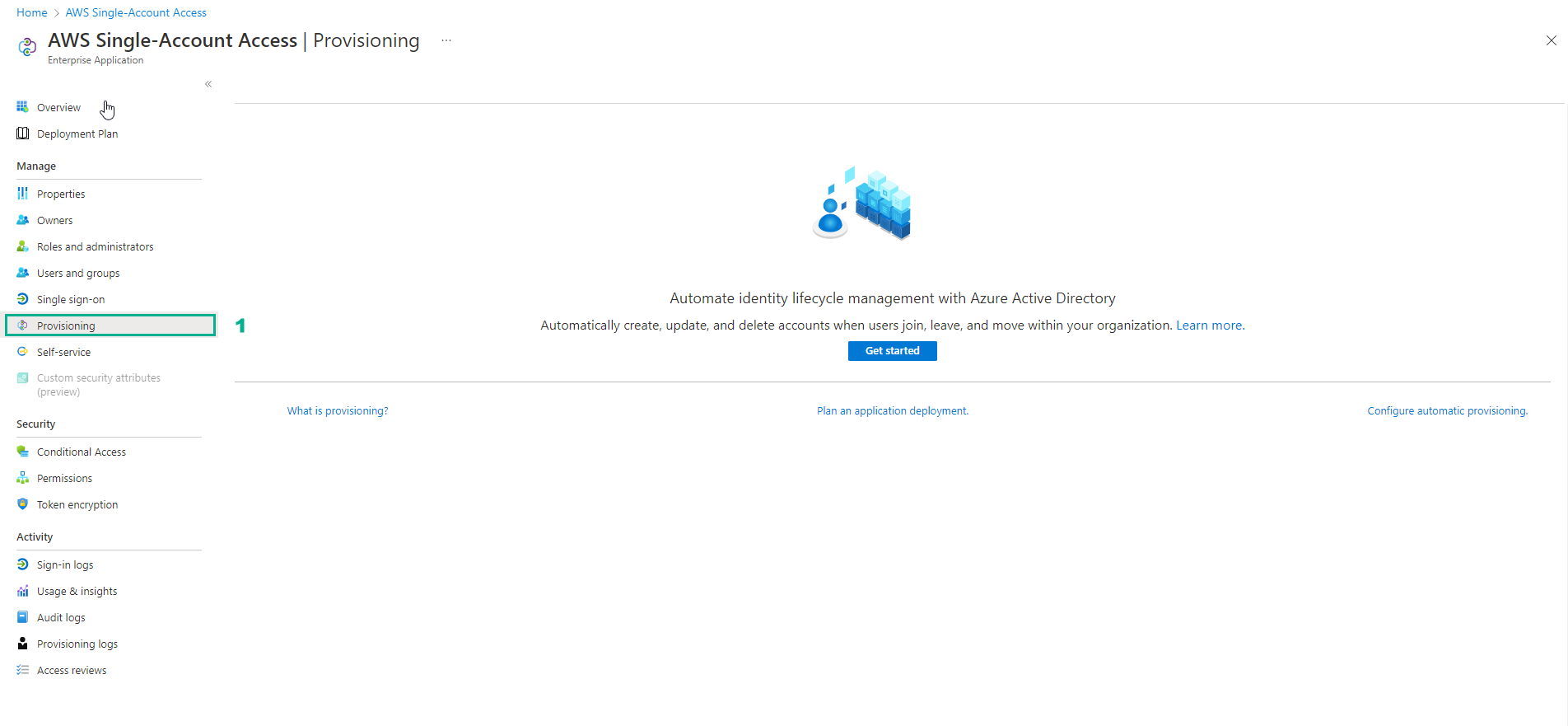The height and width of the screenshot is (726, 1568).
Task: Open Usage & insights
Action: 77,592
